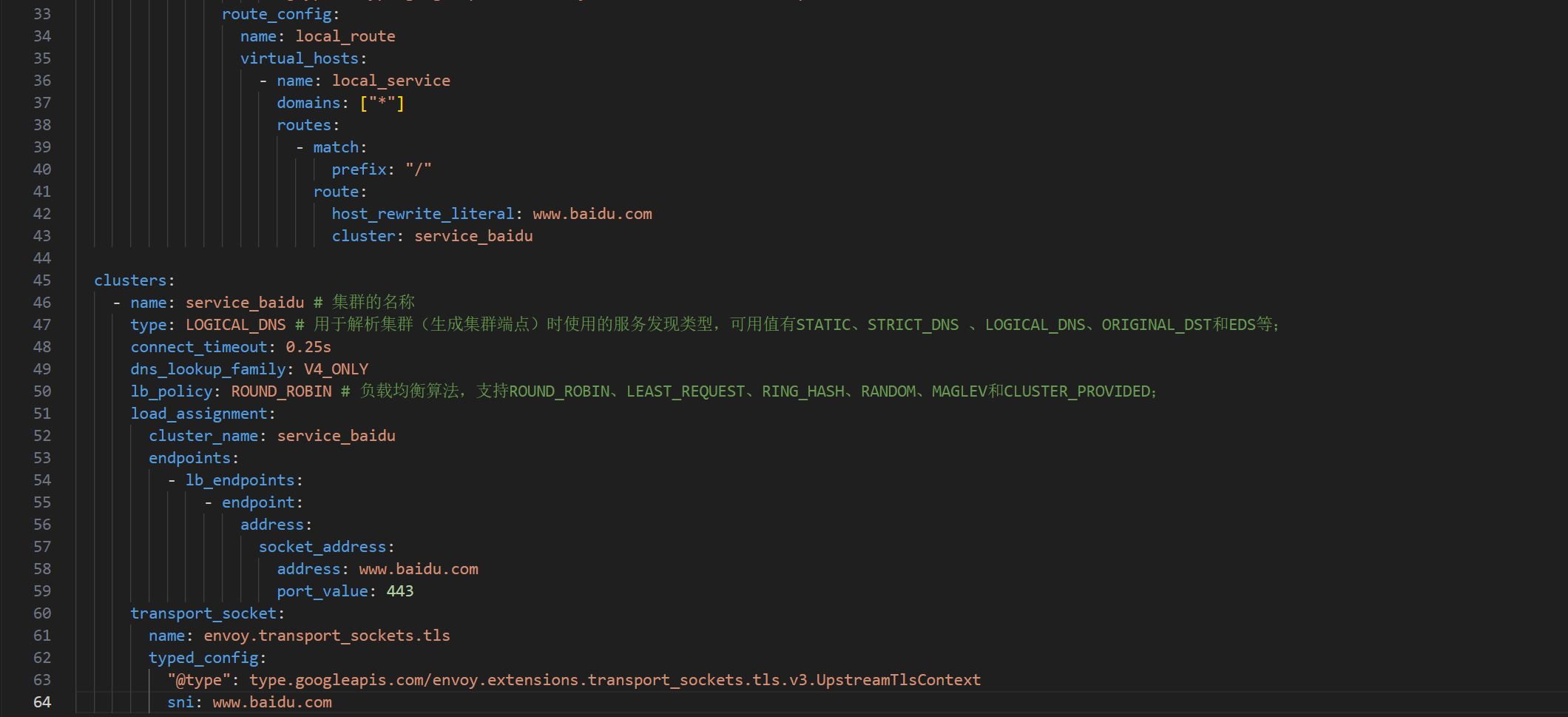Click the 0.25s timeout value
Screen dimensions: 1568x717
pyautogui.click(x=308, y=347)
